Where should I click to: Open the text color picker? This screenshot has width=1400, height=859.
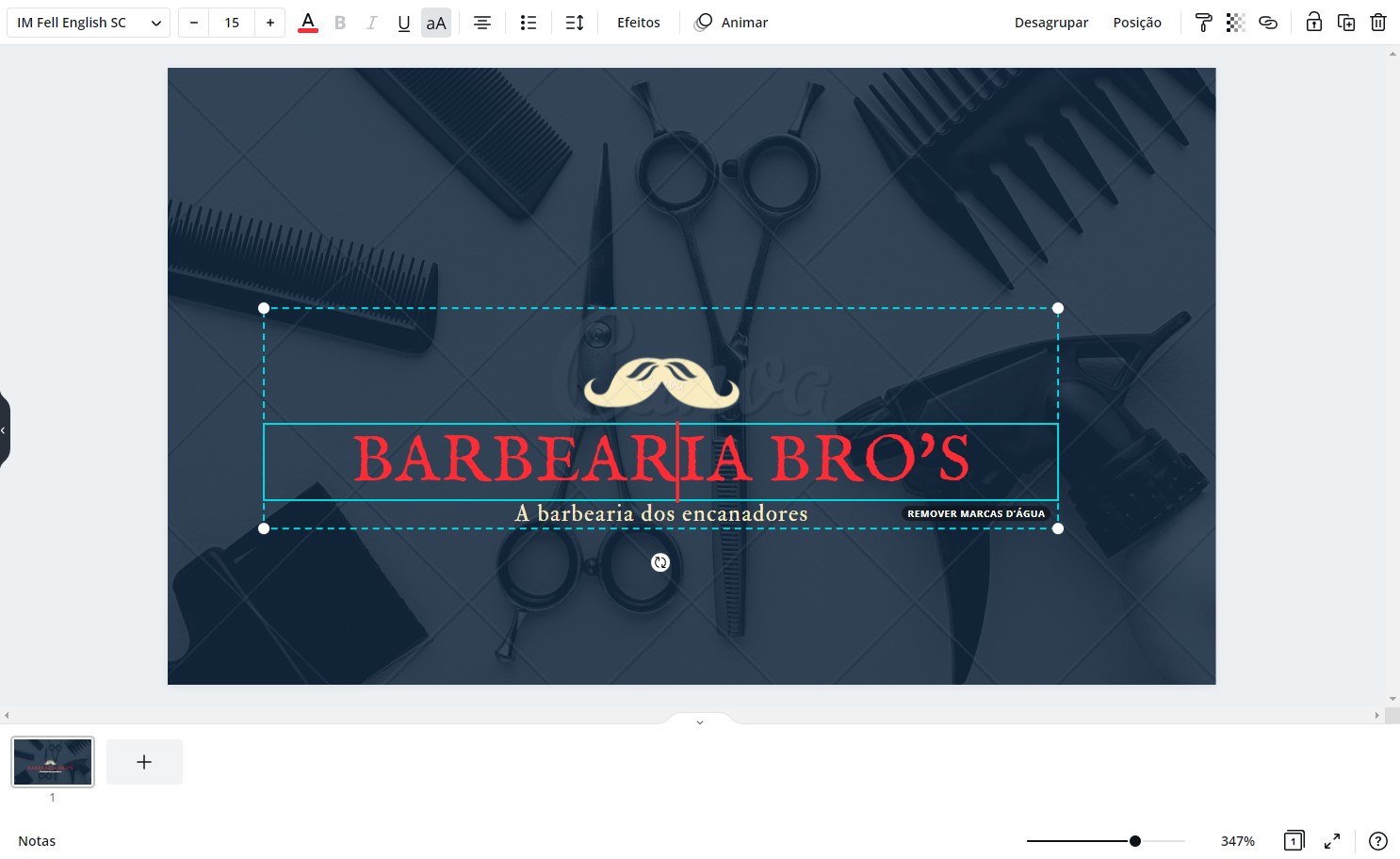[x=308, y=23]
